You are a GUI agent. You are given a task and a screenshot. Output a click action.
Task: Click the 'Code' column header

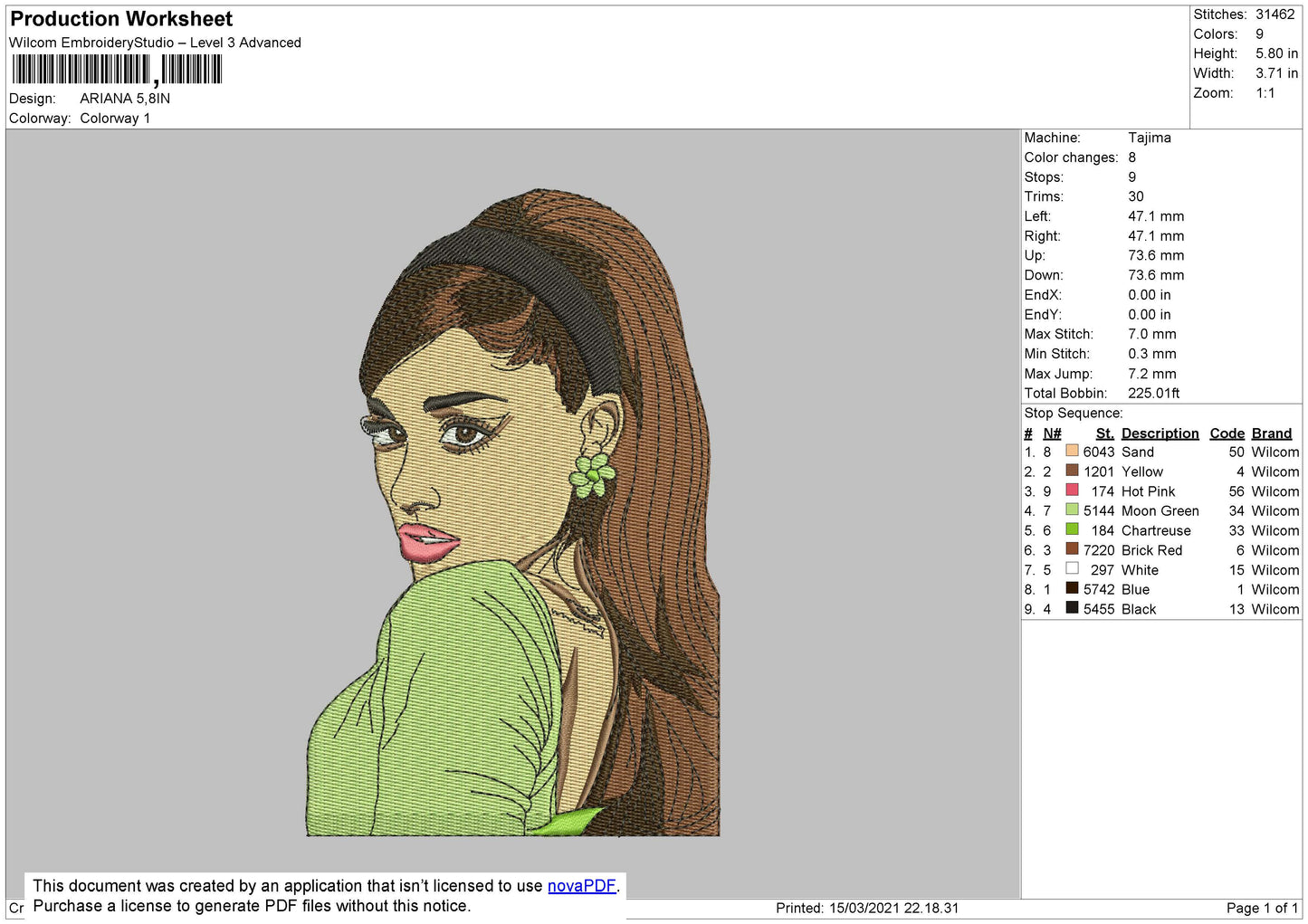point(1227,433)
